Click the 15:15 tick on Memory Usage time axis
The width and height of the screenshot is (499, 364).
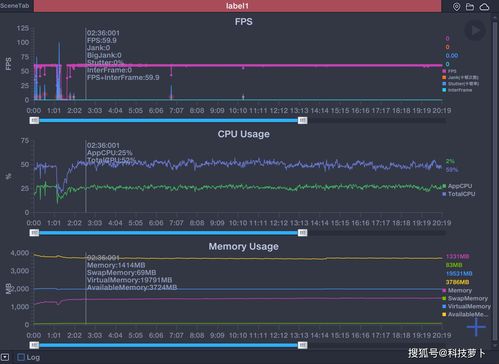(340, 335)
